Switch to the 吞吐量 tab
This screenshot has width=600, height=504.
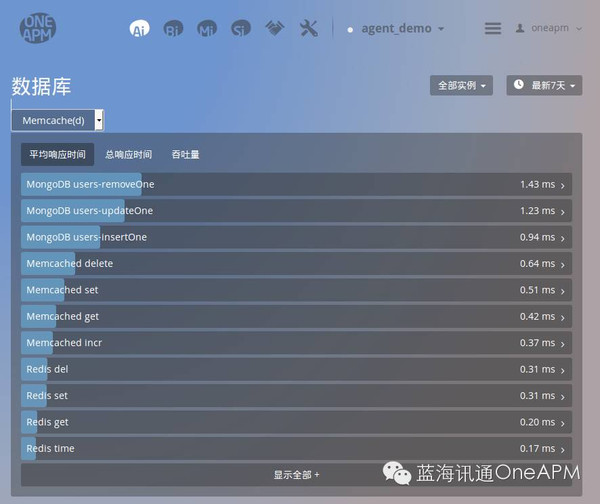[x=186, y=155]
